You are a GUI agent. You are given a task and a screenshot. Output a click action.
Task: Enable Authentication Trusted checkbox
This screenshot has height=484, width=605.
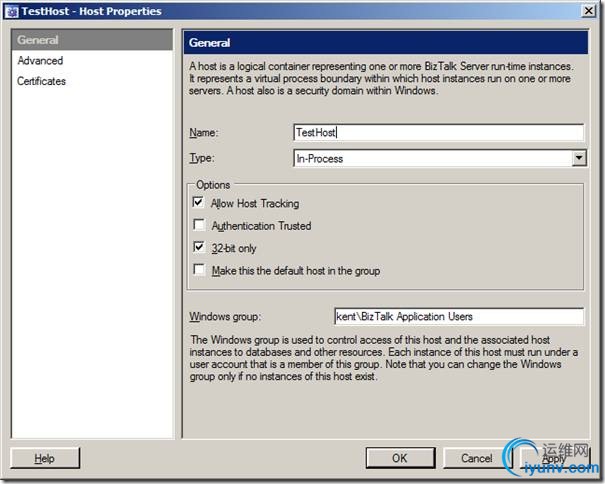[199, 225]
